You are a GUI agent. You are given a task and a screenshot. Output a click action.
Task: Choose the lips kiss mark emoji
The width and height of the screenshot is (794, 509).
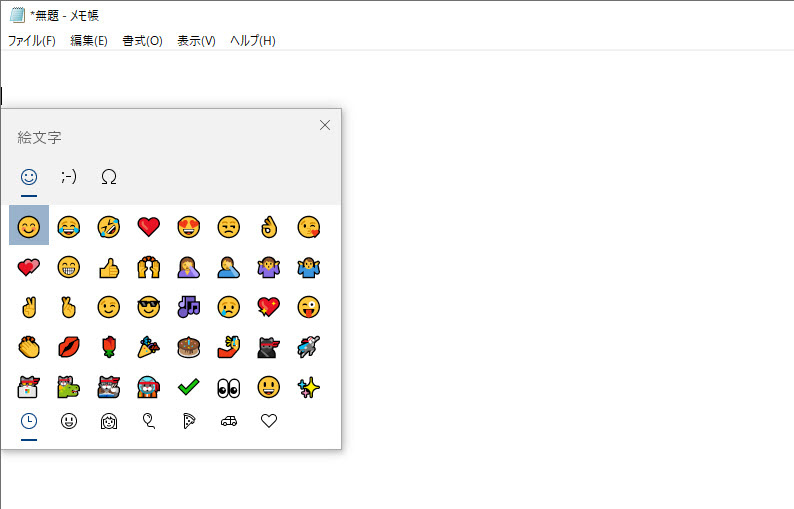[x=68, y=347]
